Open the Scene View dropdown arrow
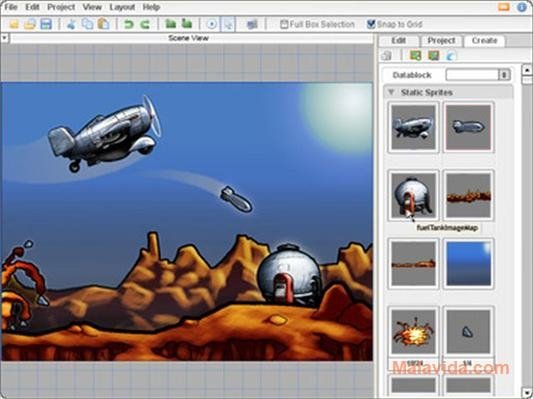 click(4, 37)
